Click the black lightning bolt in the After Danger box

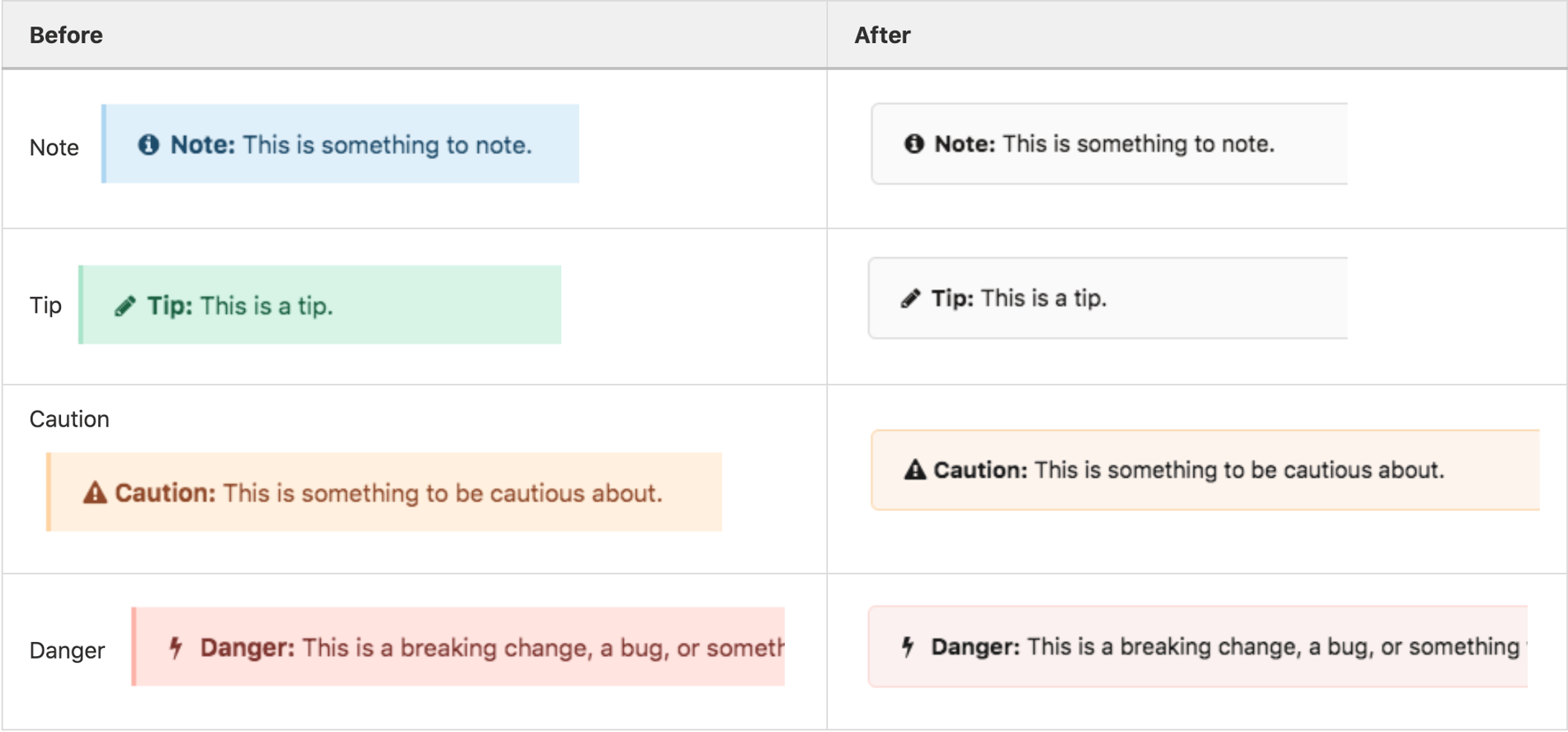tap(908, 647)
